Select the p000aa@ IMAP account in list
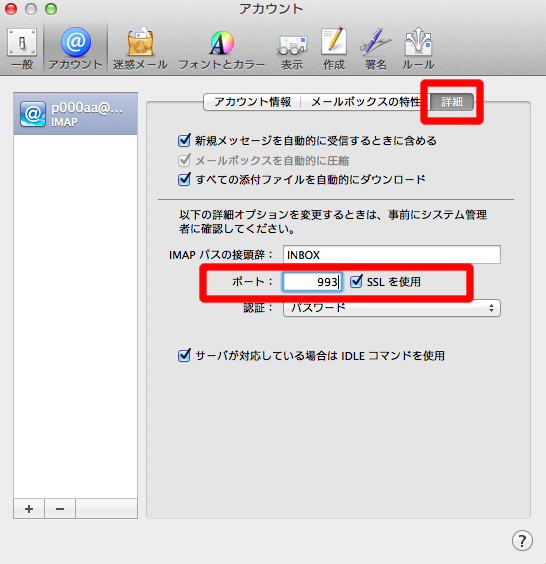Image resolution: width=546 pixels, height=564 pixels. (x=76, y=114)
